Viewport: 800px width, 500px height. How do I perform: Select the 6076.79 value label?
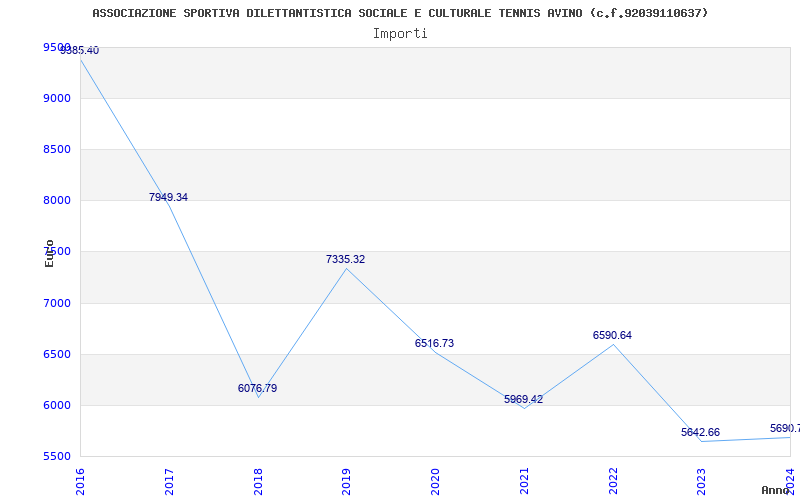point(257,388)
